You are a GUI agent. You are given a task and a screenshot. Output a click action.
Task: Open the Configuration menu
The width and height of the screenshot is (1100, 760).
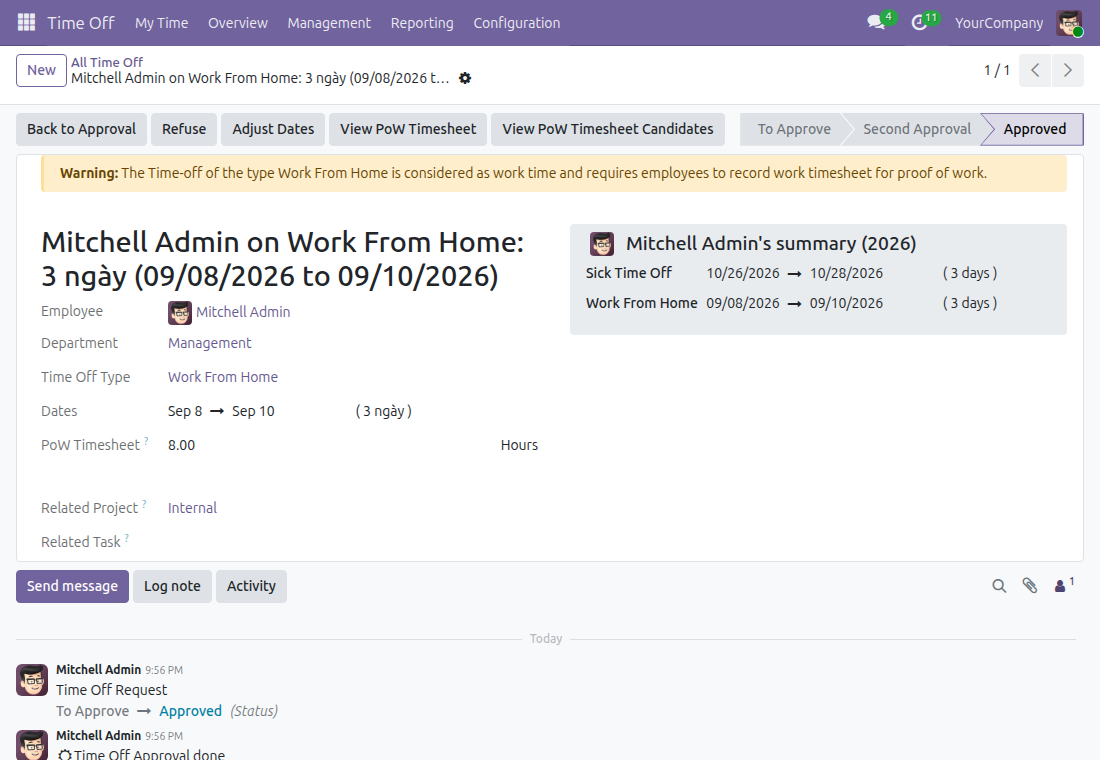point(516,22)
